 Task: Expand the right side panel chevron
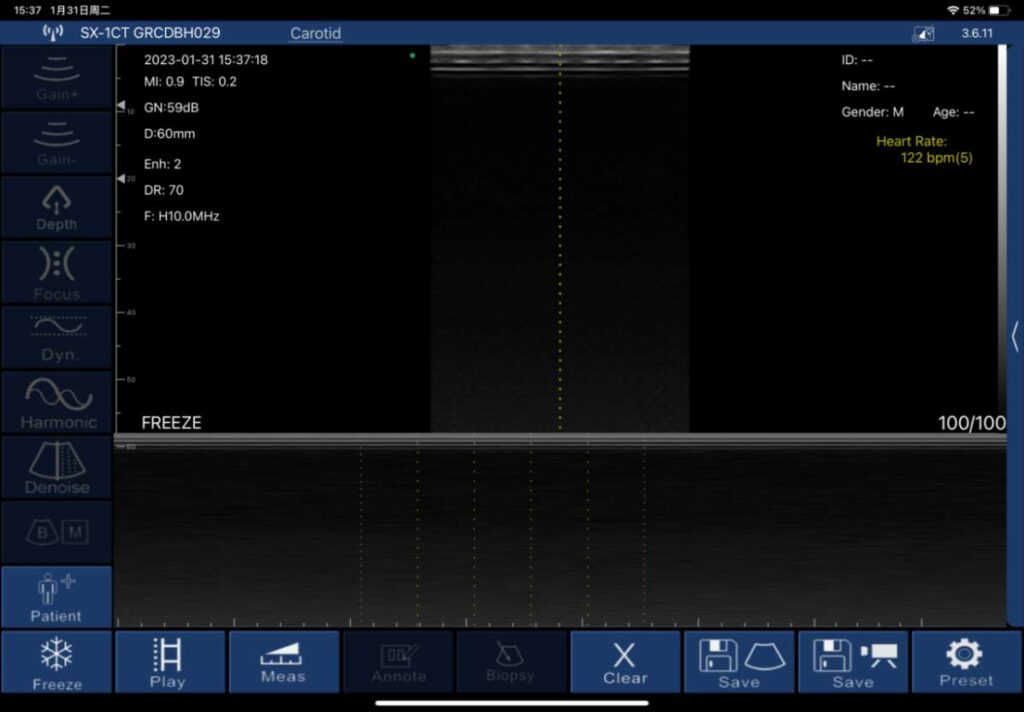(x=1015, y=337)
